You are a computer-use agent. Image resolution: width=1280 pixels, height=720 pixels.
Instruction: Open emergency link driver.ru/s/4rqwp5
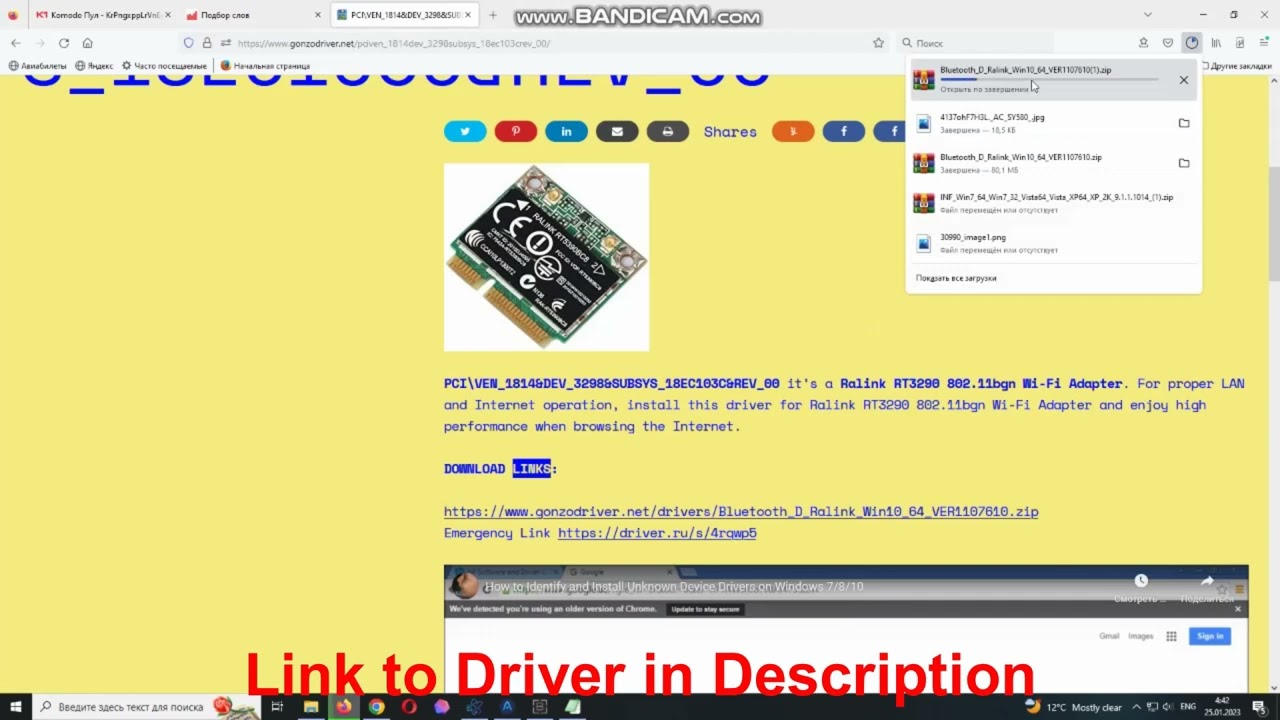click(x=657, y=533)
